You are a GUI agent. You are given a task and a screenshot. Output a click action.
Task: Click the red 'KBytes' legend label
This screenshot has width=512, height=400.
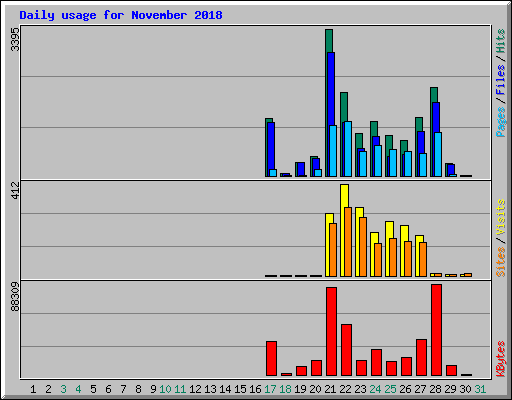coord(500,359)
